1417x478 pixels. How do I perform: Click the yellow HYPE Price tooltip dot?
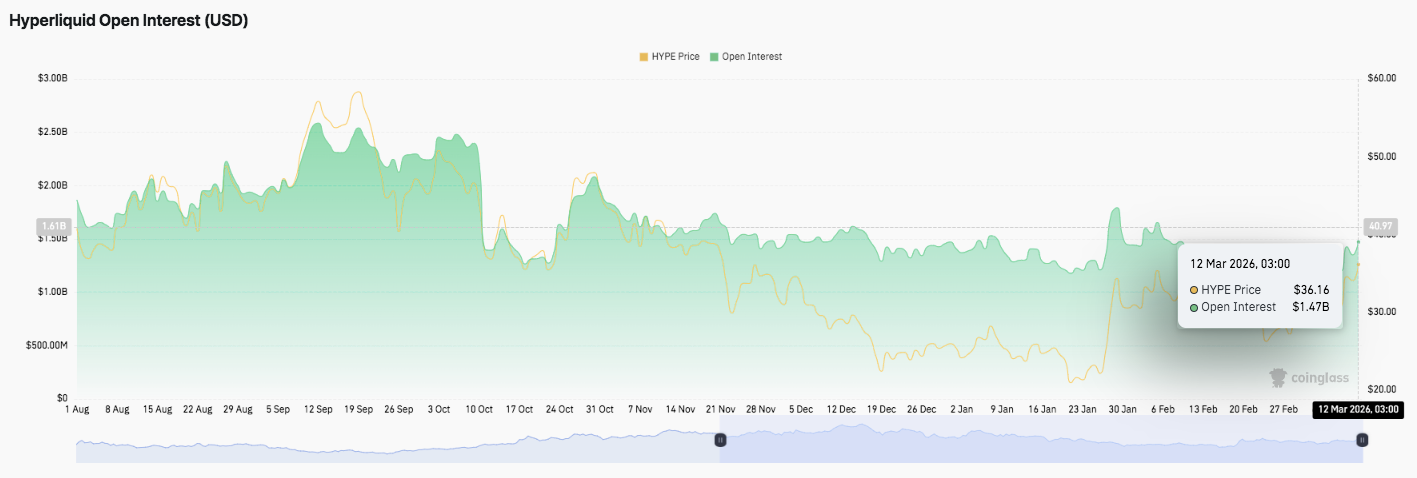(1194, 289)
